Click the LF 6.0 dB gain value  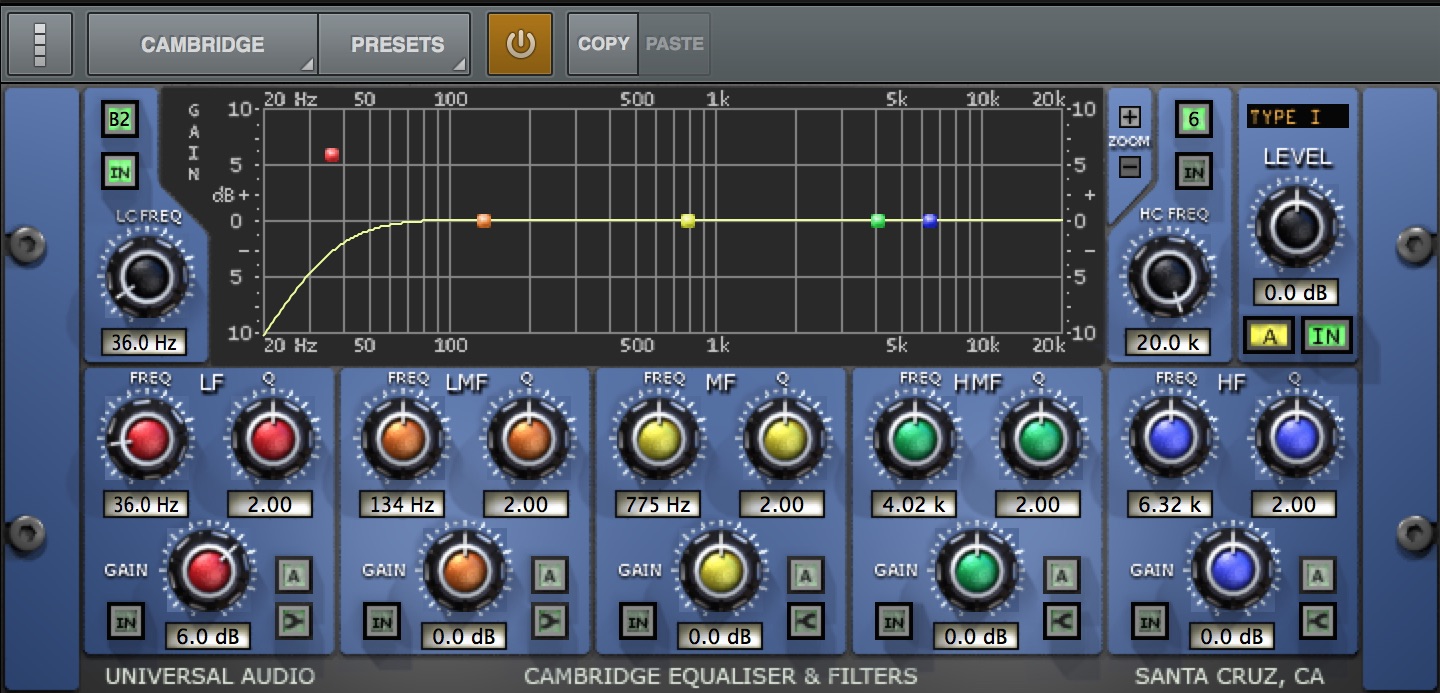coord(208,636)
